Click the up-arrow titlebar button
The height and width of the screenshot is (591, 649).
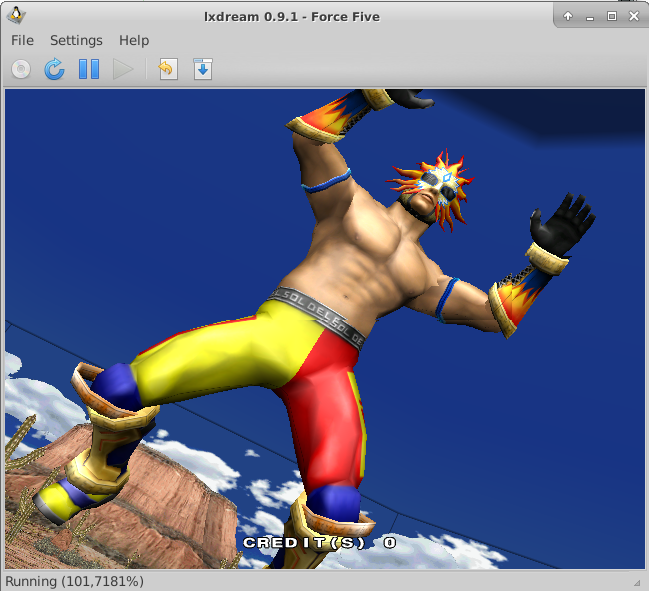click(568, 16)
